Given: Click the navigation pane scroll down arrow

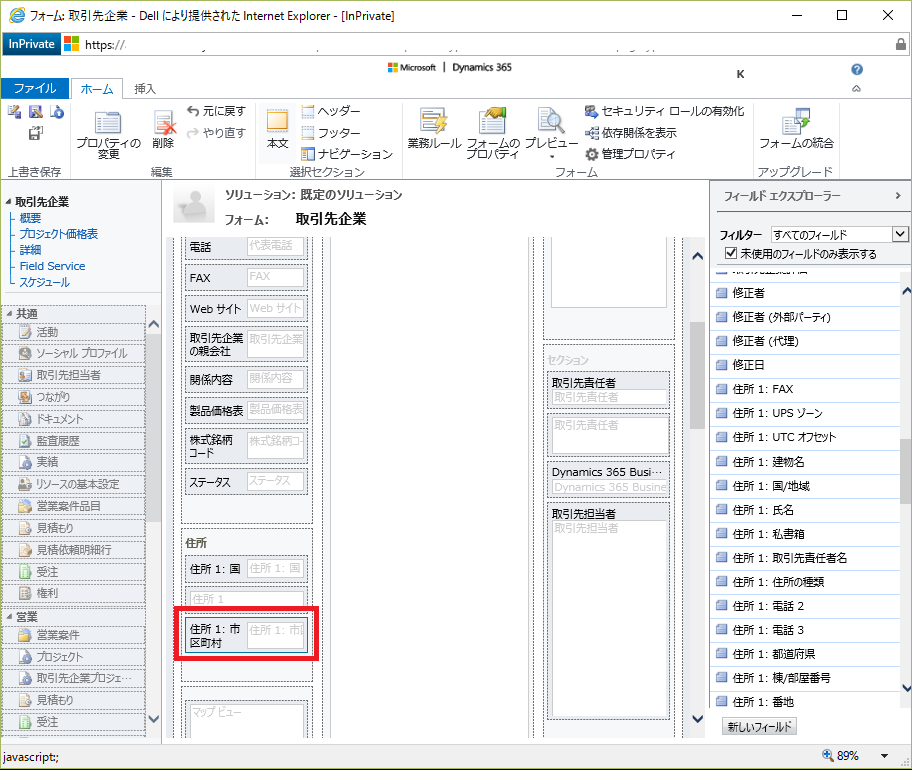Looking at the screenshot, I should tap(154, 719).
